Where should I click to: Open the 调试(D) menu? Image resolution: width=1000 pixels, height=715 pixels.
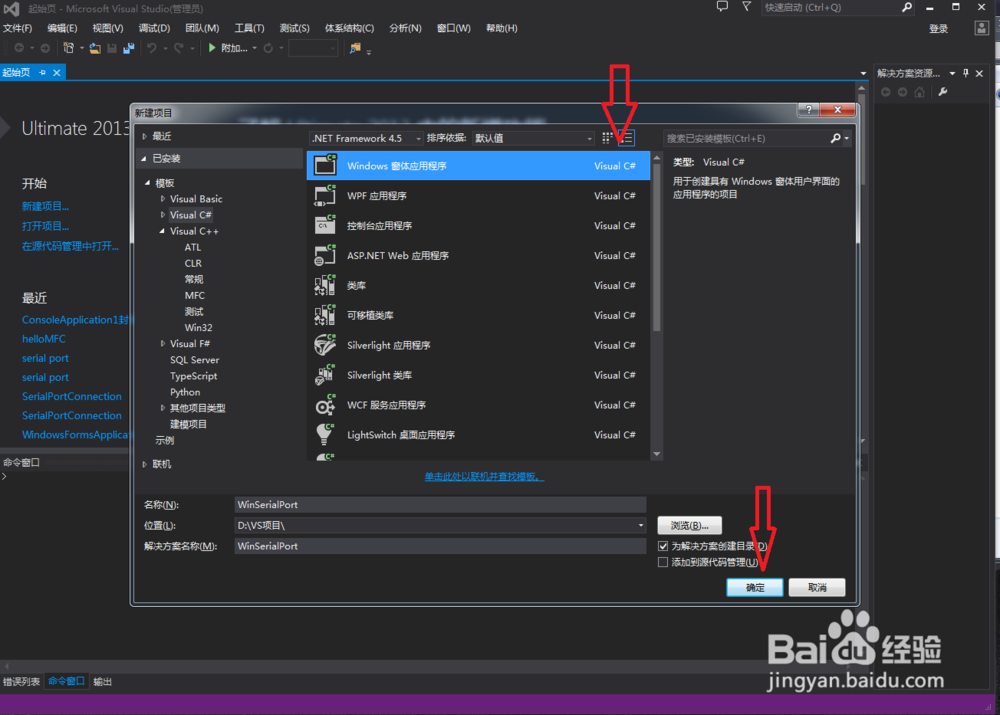click(x=154, y=28)
